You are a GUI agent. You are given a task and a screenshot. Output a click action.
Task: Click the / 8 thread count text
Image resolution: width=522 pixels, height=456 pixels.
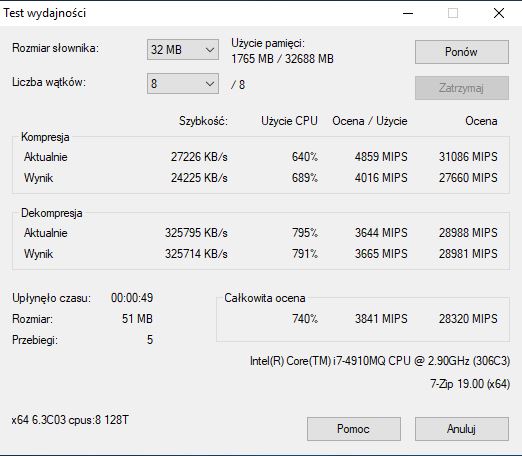tap(238, 85)
